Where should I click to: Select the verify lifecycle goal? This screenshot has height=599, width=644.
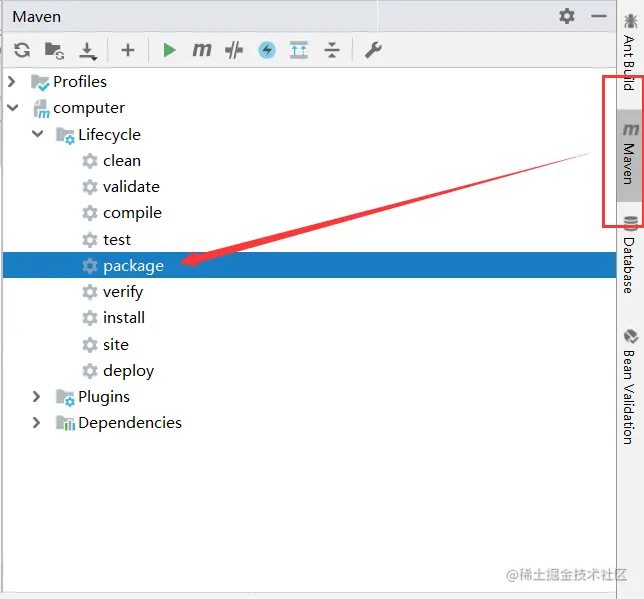pyautogui.click(x=123, y=292)
